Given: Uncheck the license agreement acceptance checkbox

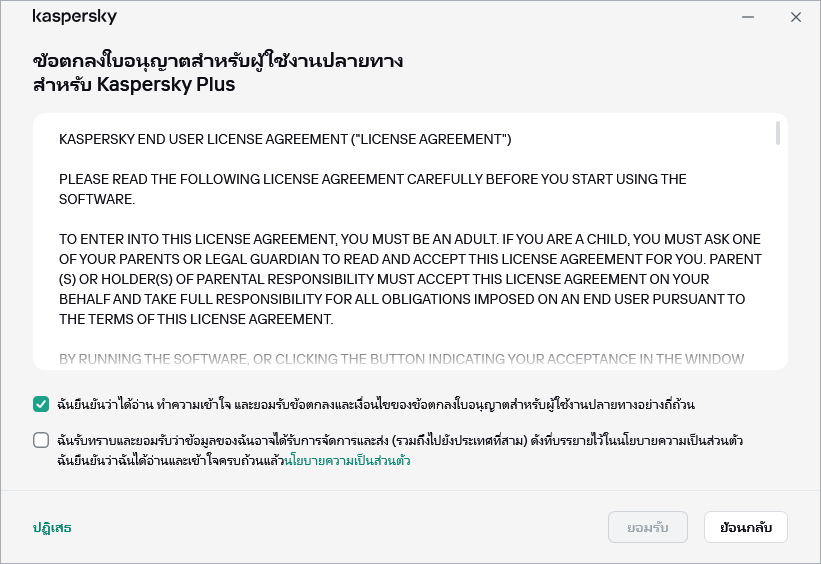Looking at the screenshot, I should point(41,404).
